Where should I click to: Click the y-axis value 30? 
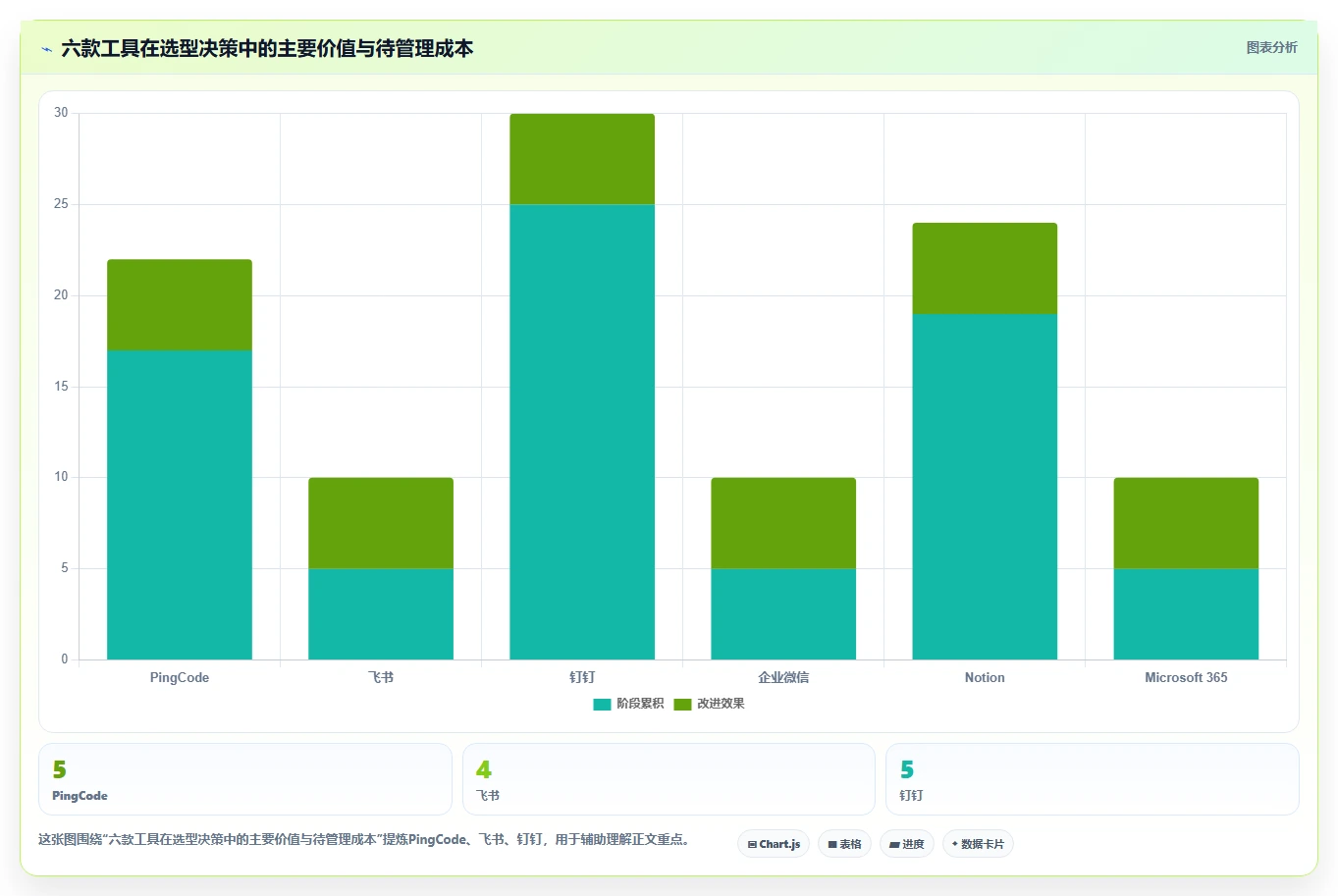point(61,113)
